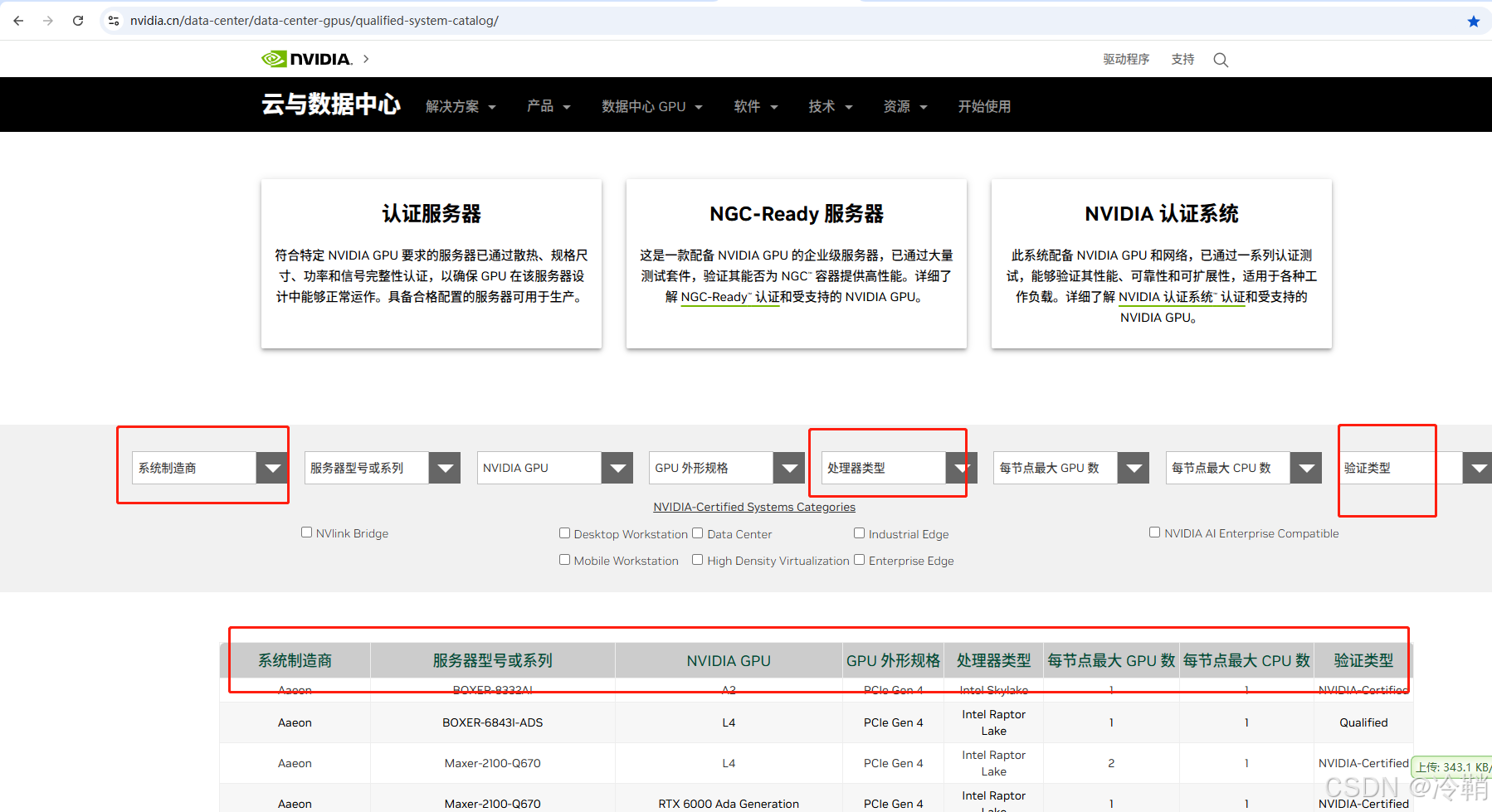Screen dimensions: 1492x812
Task: Tick the High Density Virtualization checkbox
Action: (698, 560)
